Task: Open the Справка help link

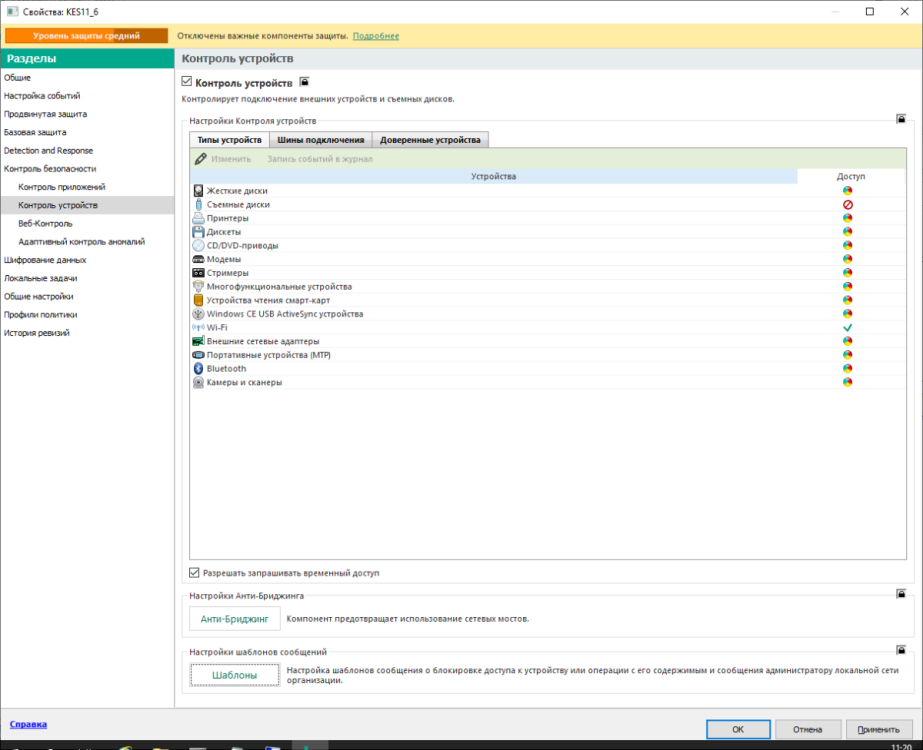Action: click(28, 725)
